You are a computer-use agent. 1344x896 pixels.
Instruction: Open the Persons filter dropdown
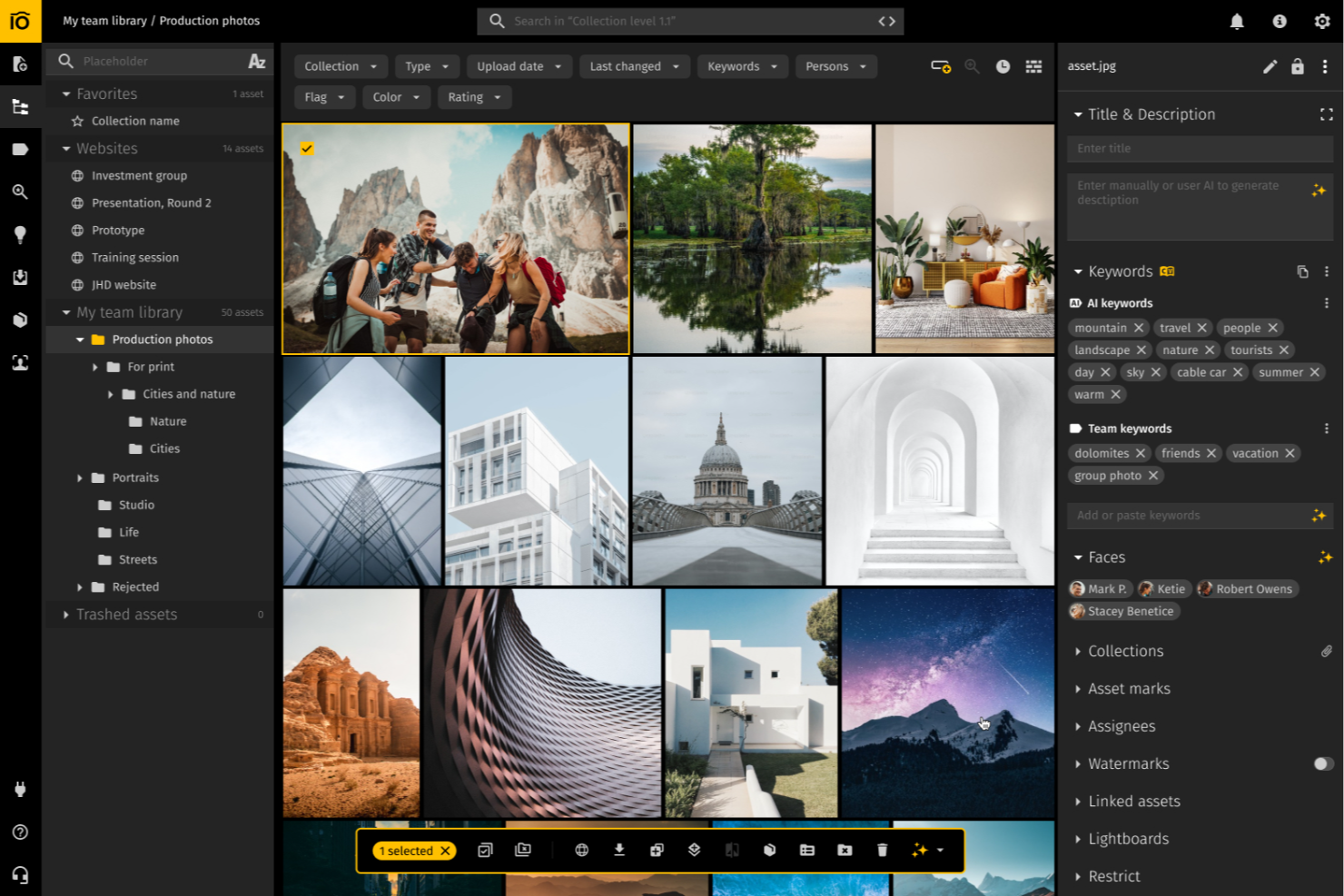point(835,66)
